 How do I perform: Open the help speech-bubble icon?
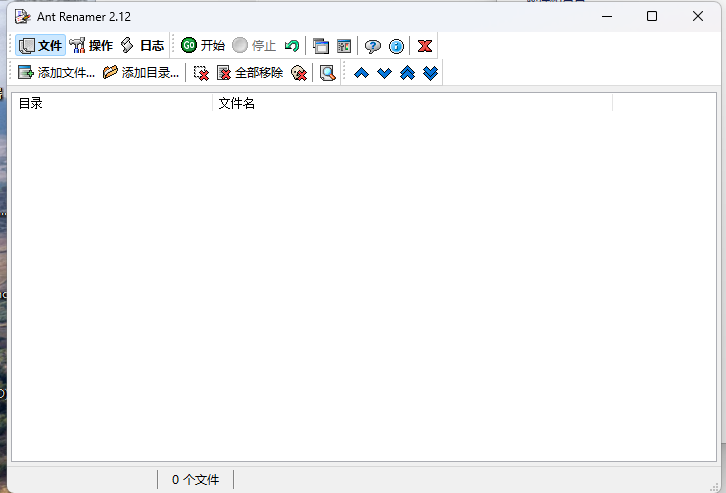tap(373, 46)
